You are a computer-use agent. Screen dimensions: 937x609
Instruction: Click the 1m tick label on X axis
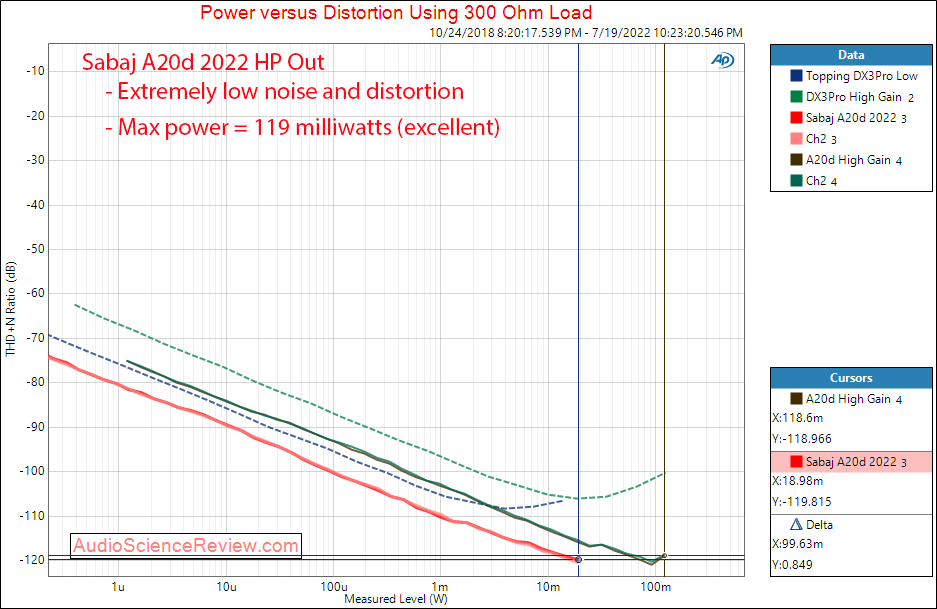[x=440, y=587]
